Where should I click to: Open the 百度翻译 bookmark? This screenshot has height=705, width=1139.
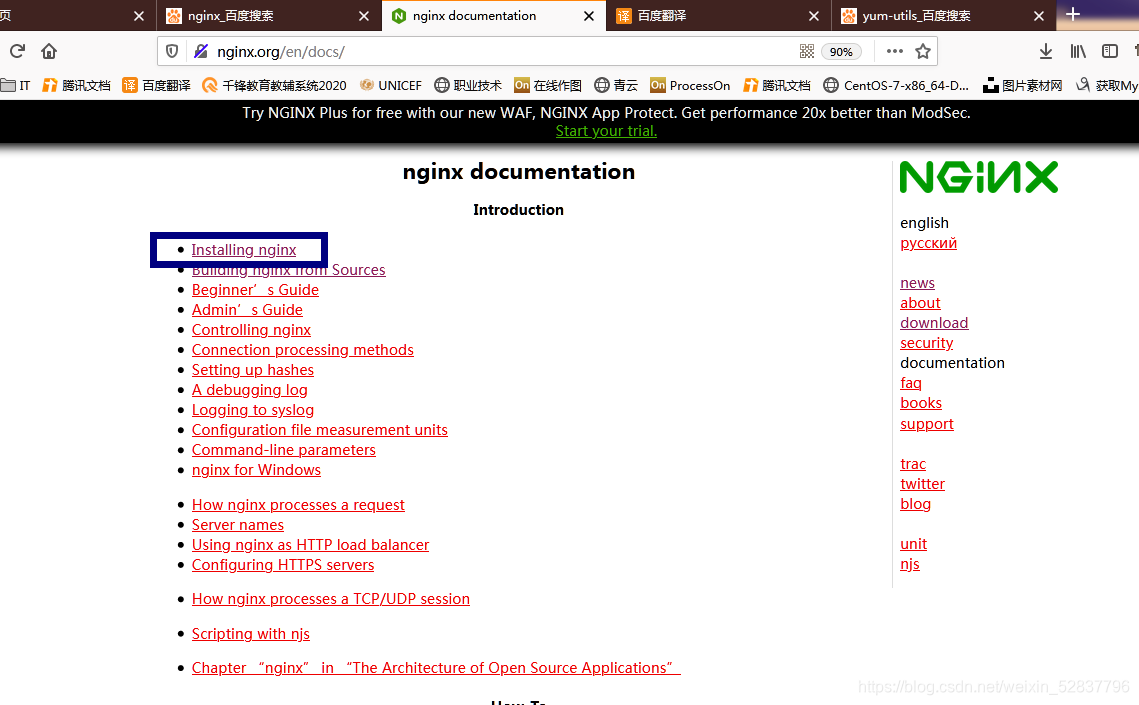[x=156, y=86]
